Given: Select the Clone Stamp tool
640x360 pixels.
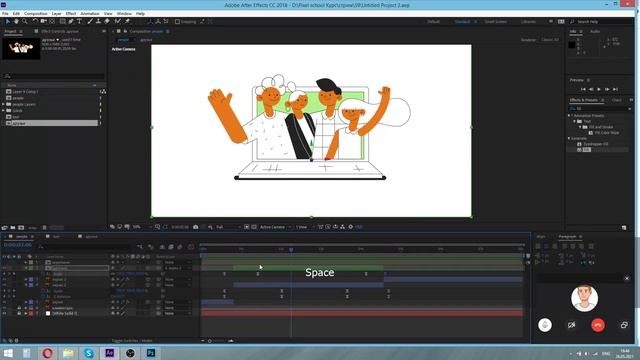Looking at the screenshot, I should point(98,21).
